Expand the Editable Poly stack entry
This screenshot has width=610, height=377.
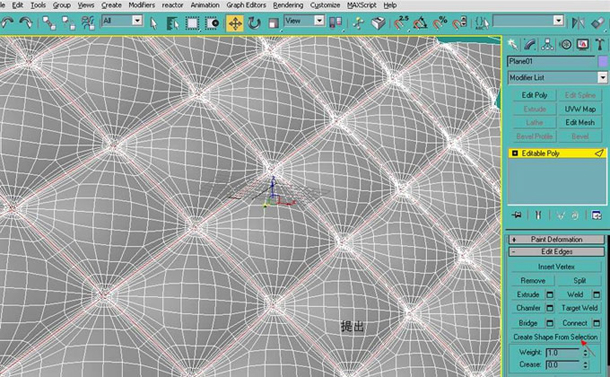(515, 153)
